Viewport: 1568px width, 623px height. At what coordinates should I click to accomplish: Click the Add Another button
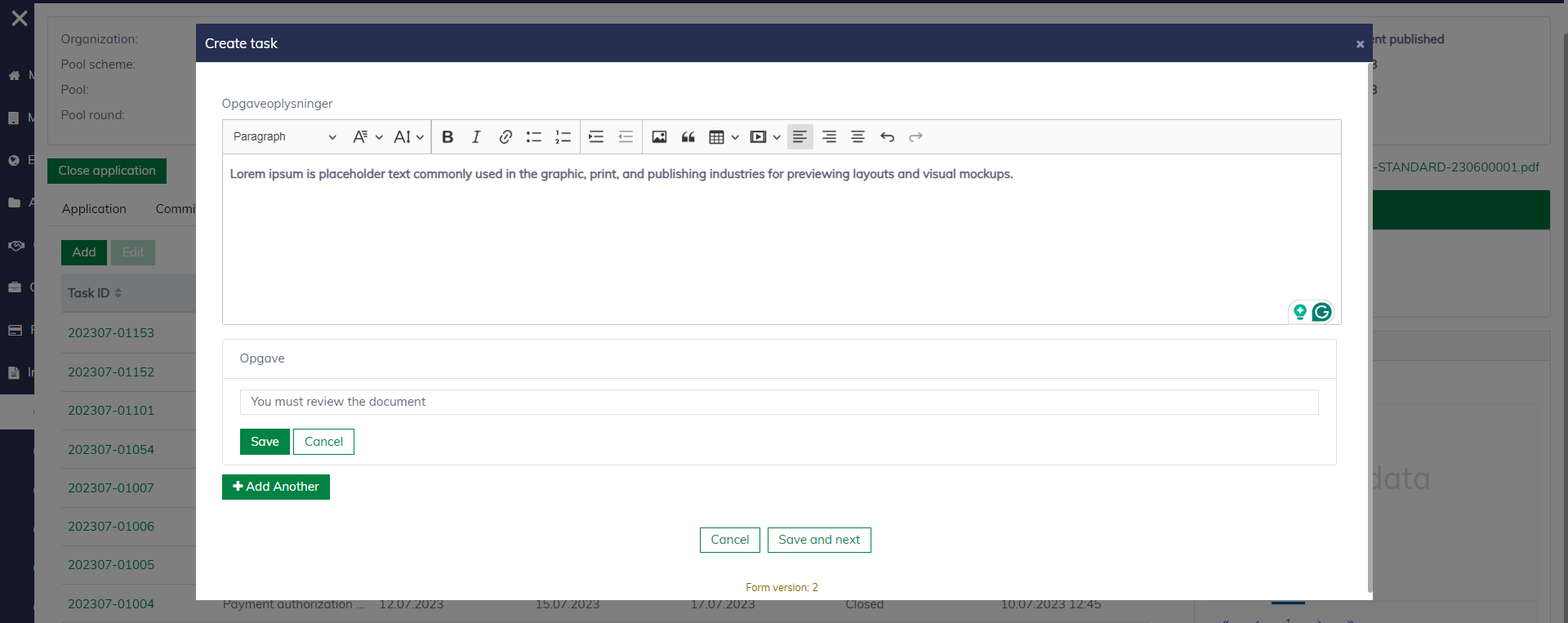click(x=276, y=487)
